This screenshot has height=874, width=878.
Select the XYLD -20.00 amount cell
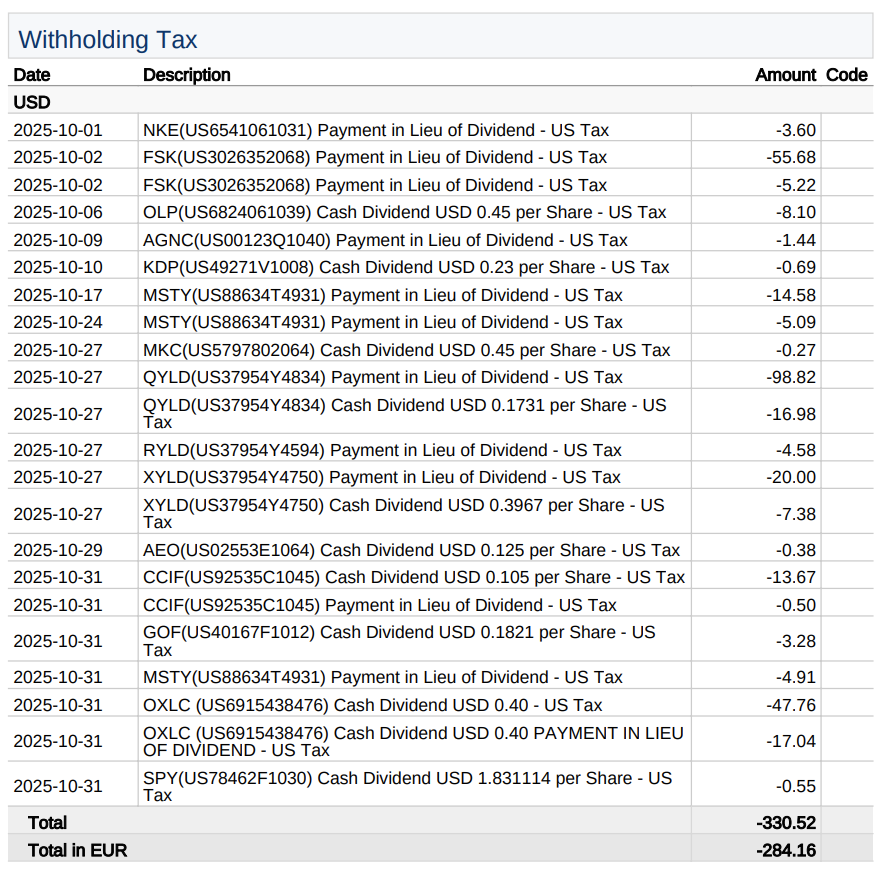point(791,477)
